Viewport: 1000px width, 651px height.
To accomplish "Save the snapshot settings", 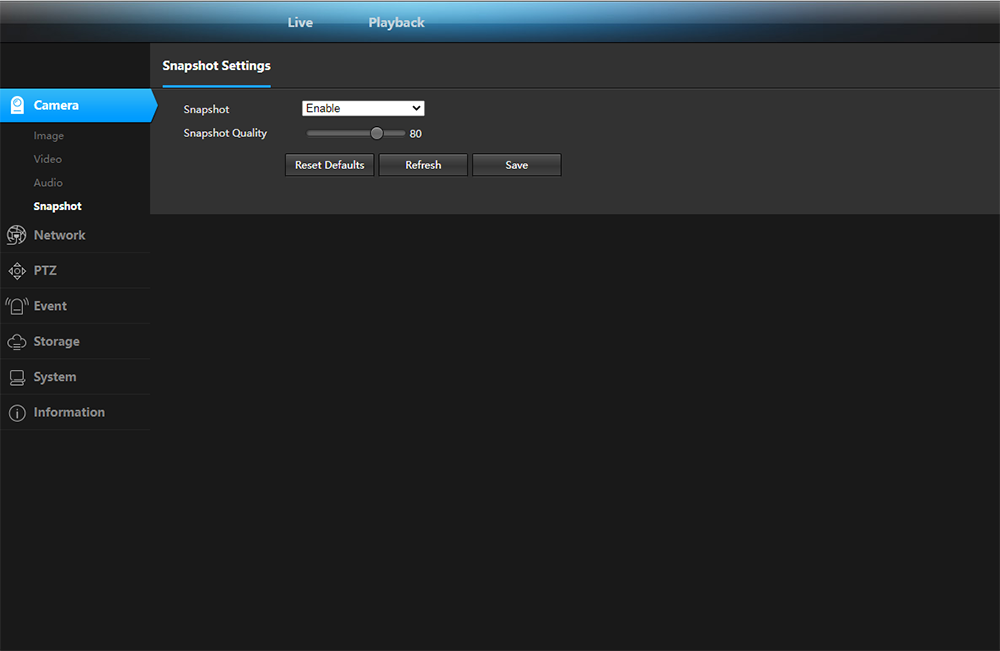I will point(516,165).
